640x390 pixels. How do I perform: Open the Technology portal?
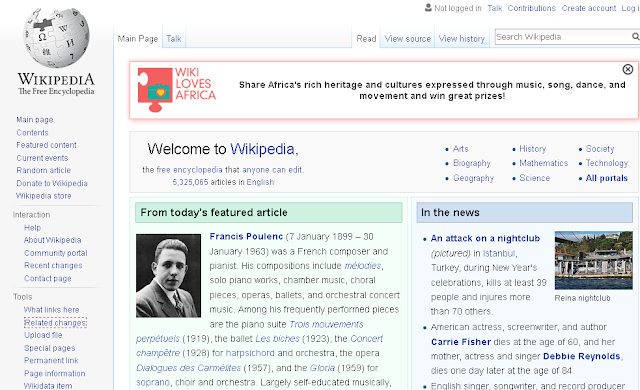(x=607, y=163)
